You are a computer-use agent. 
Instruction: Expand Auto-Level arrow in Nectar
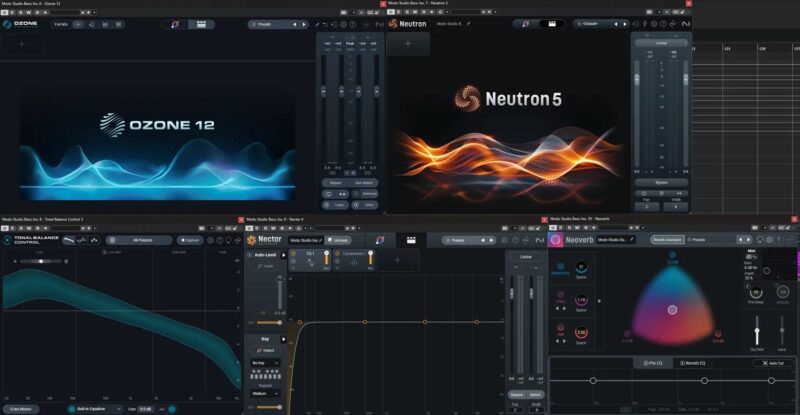pyautogui.click(x=284, y=255)
